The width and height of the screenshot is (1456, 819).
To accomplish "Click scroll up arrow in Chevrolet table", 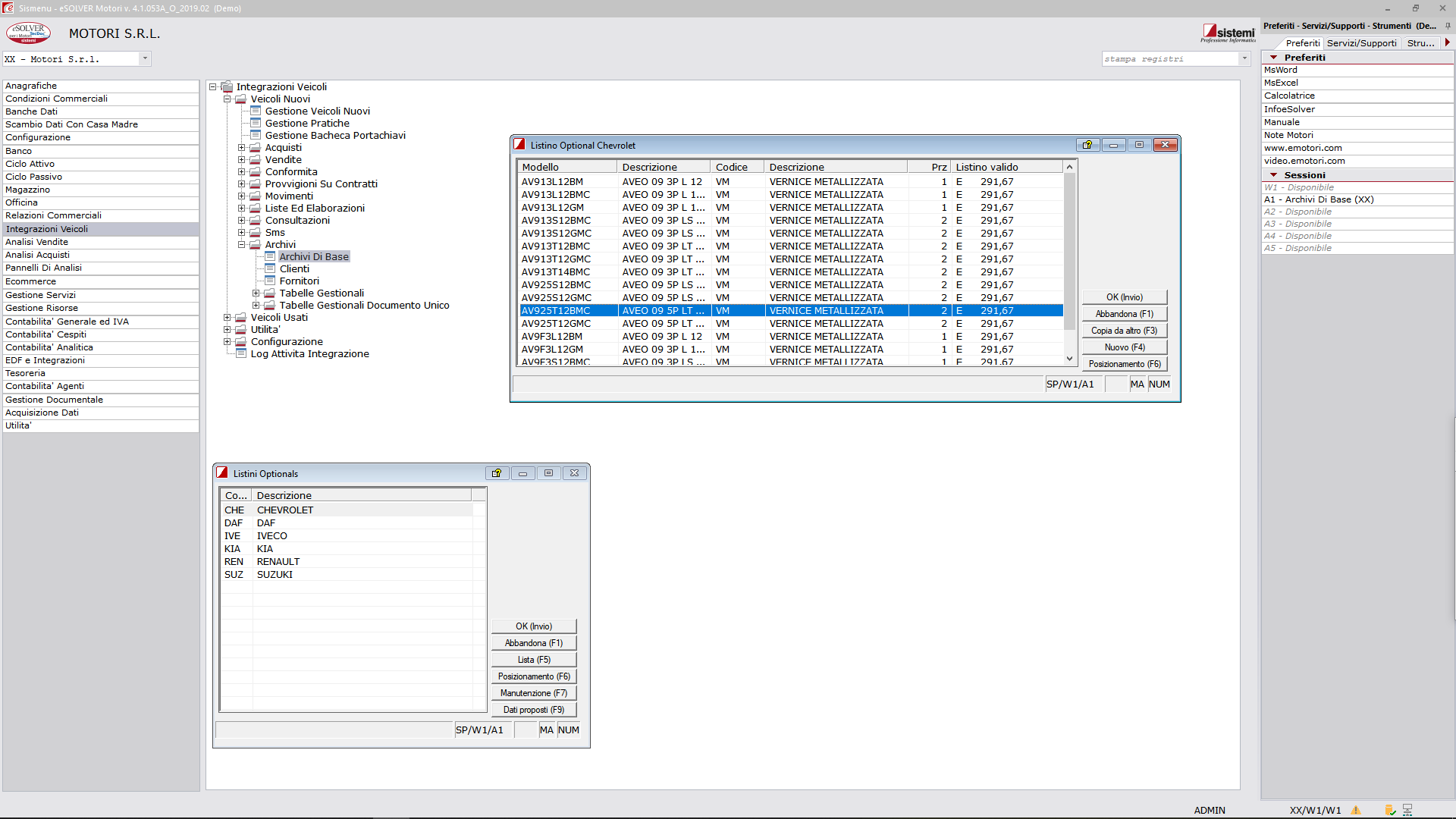I will coord(1069,167).
